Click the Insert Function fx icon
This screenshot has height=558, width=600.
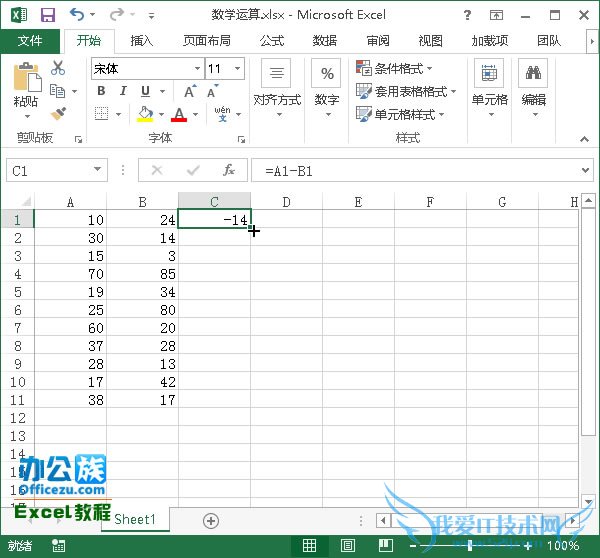pos(229,171)
